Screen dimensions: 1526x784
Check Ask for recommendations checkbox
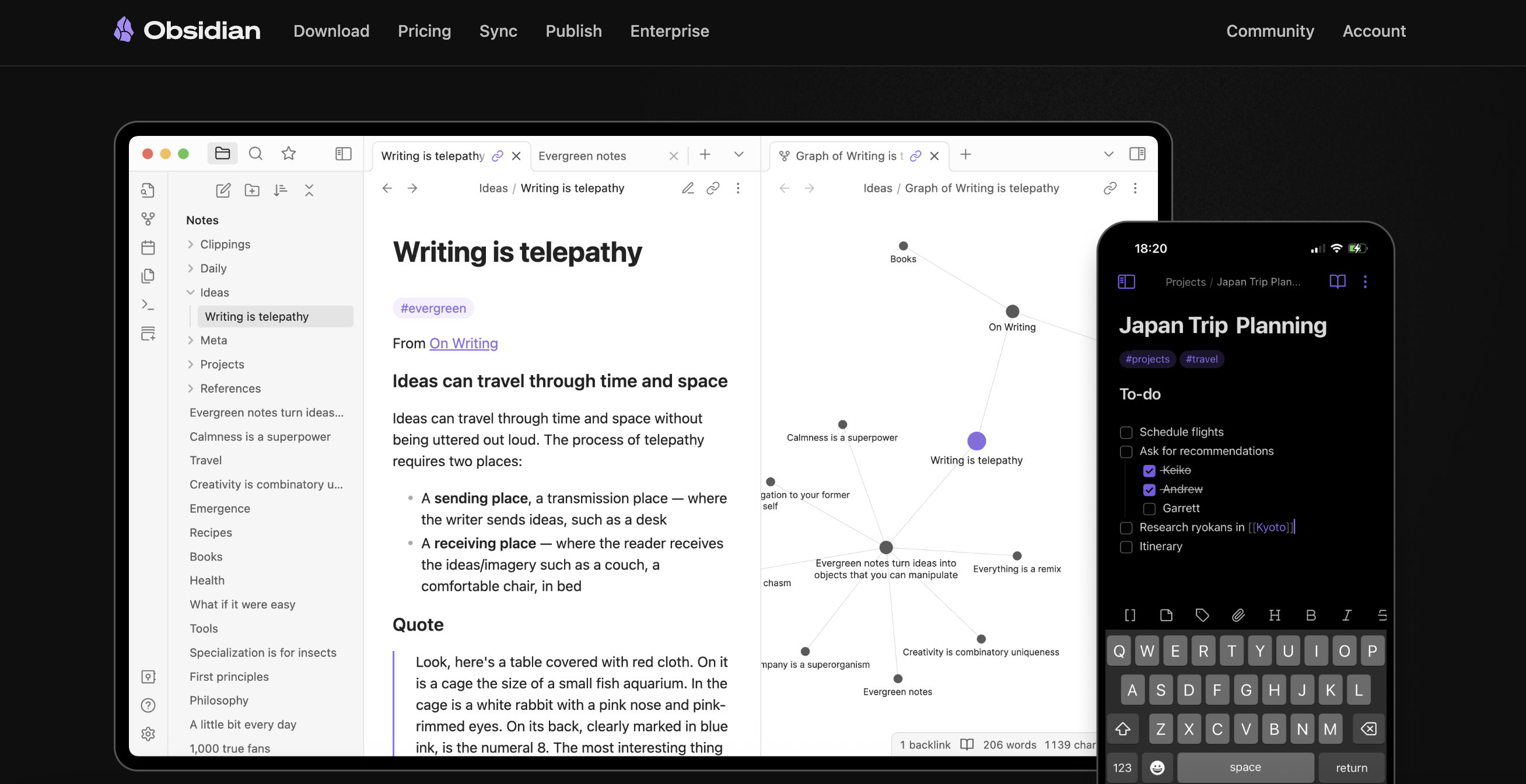pos(1126,452)
